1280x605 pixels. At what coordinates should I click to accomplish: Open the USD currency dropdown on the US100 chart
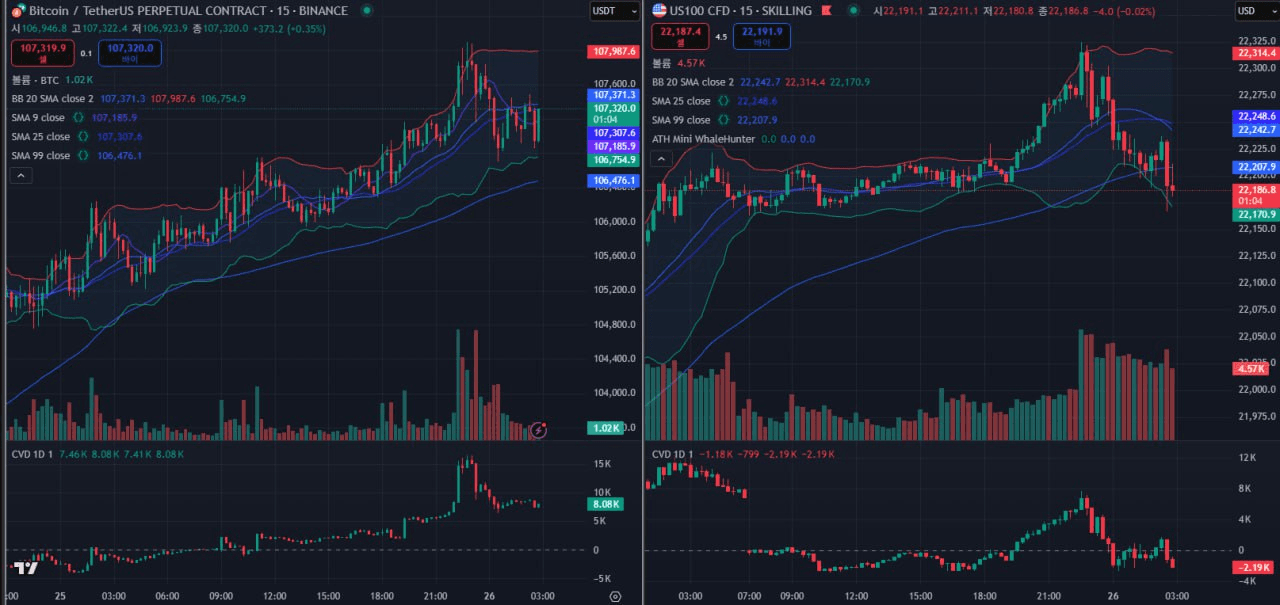[x=1258, y=11]
